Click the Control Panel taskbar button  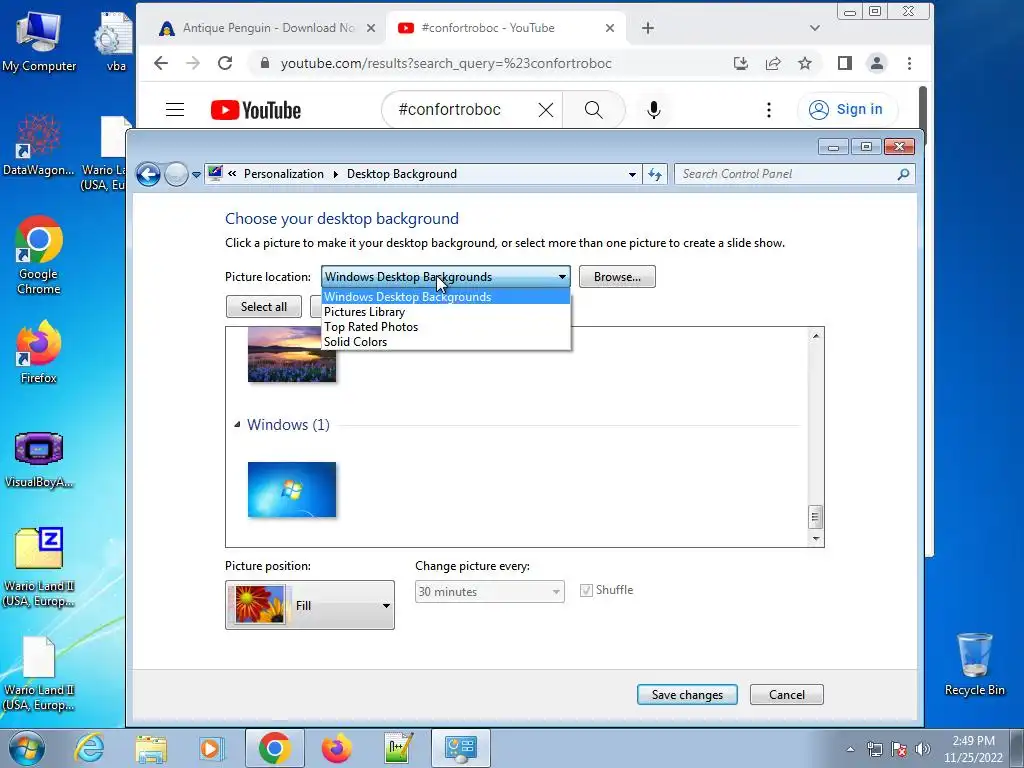[x=460, y=748]
